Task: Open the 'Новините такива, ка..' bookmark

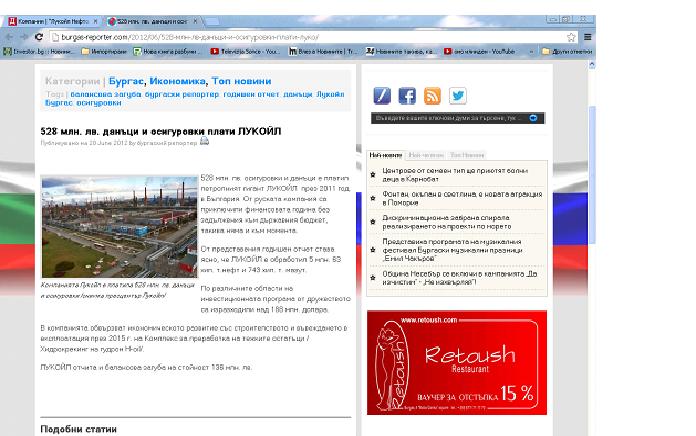Action: tap(401, 52)
